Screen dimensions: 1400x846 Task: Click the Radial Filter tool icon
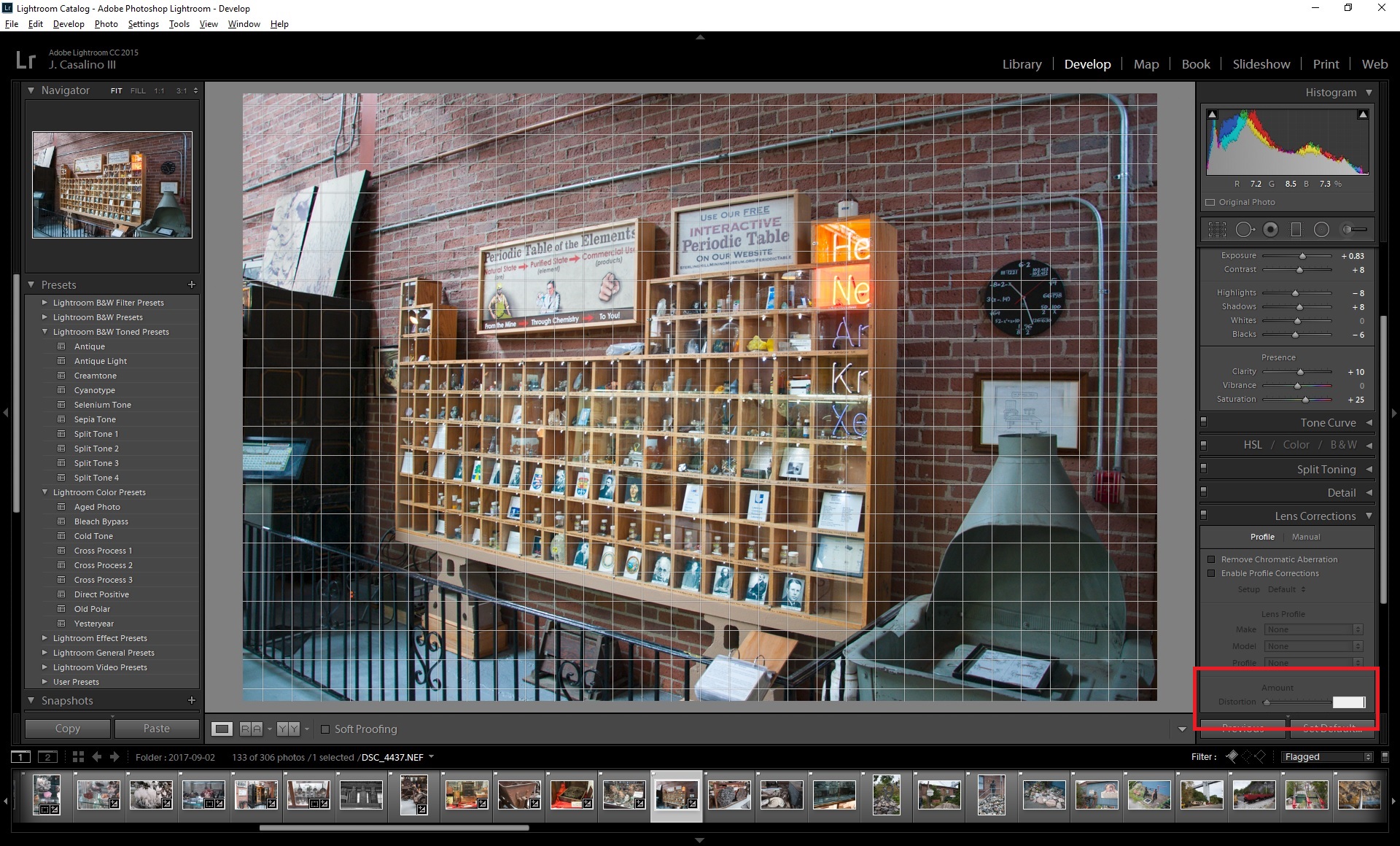tap(1323, 229)
